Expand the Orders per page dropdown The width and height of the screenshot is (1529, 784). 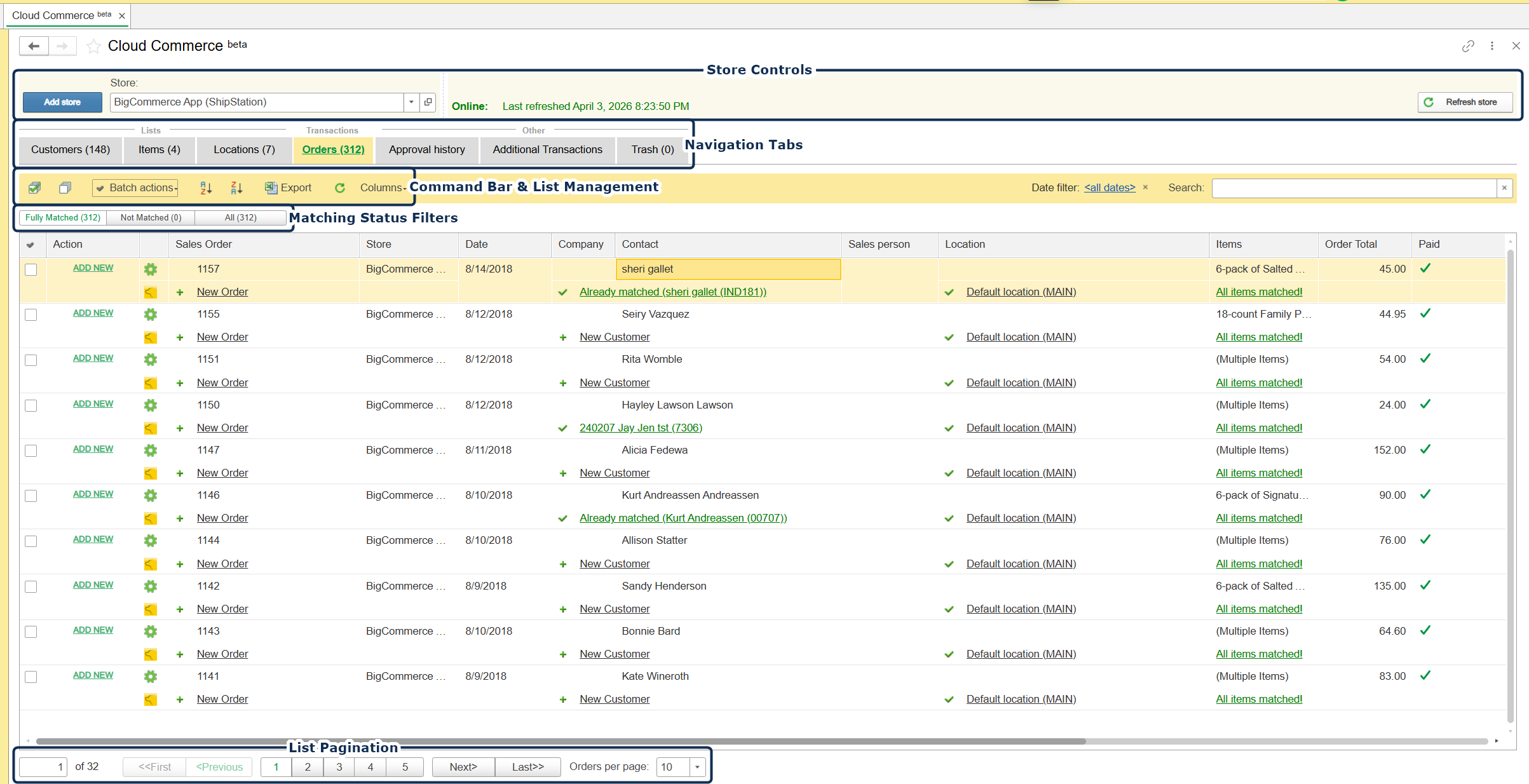click(x=697, y=767)
